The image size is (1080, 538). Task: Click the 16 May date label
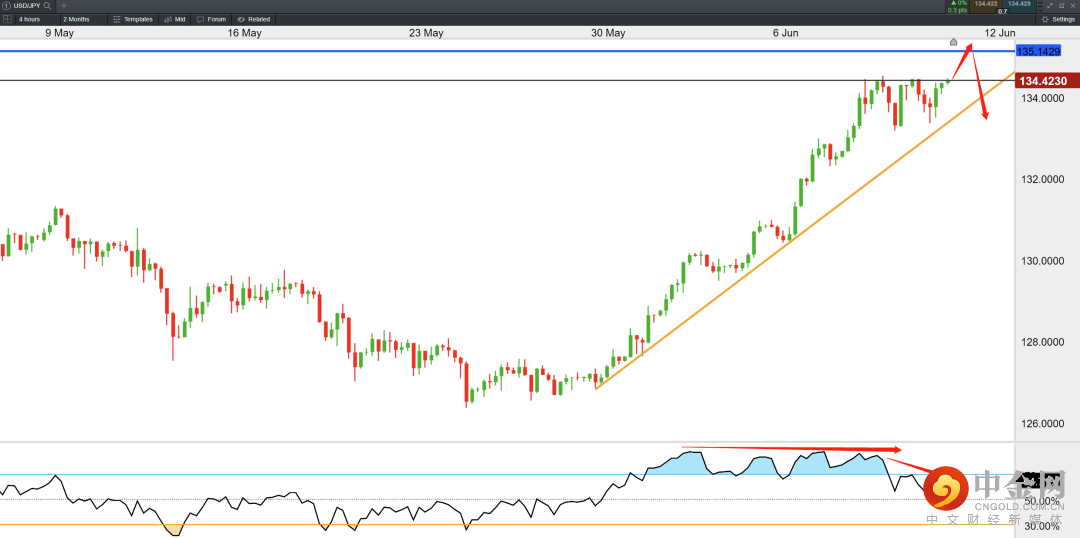click(x=245, y=32)
